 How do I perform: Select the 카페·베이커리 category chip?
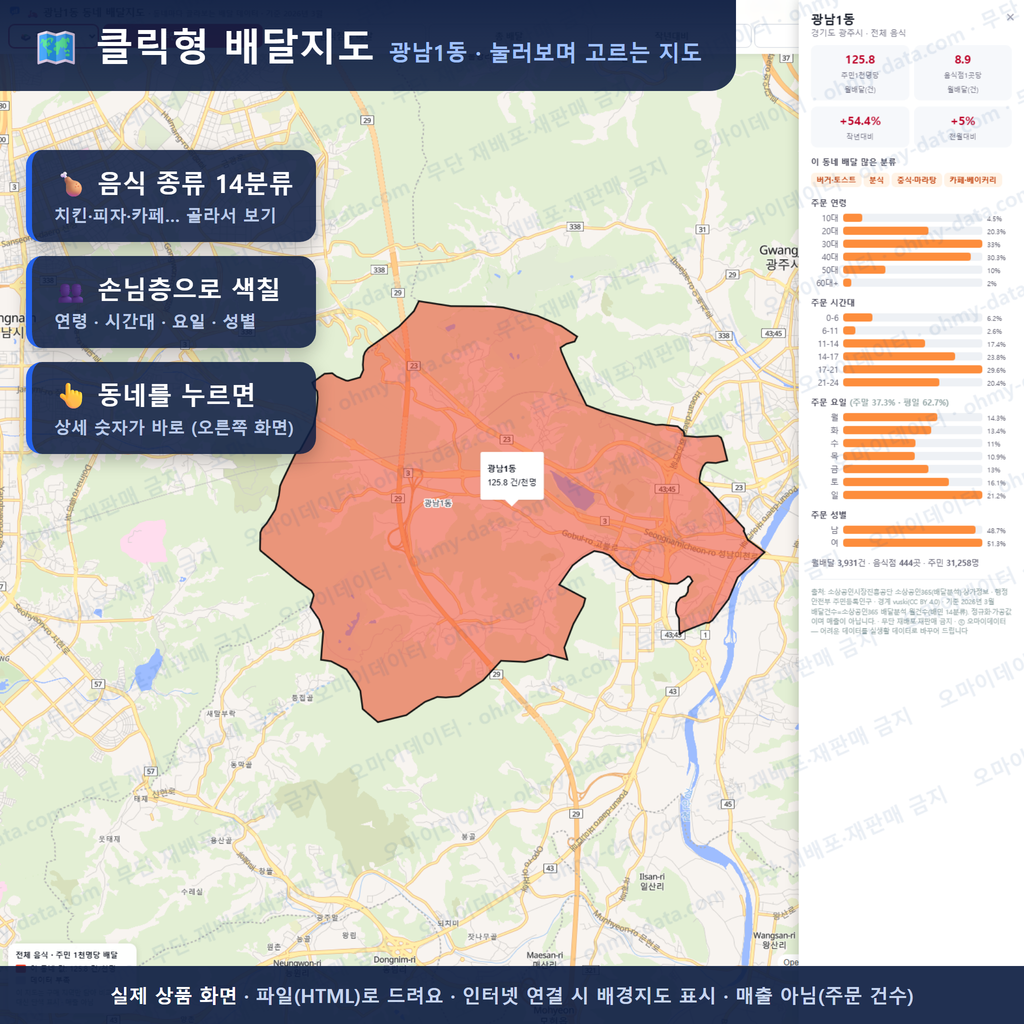972,180
